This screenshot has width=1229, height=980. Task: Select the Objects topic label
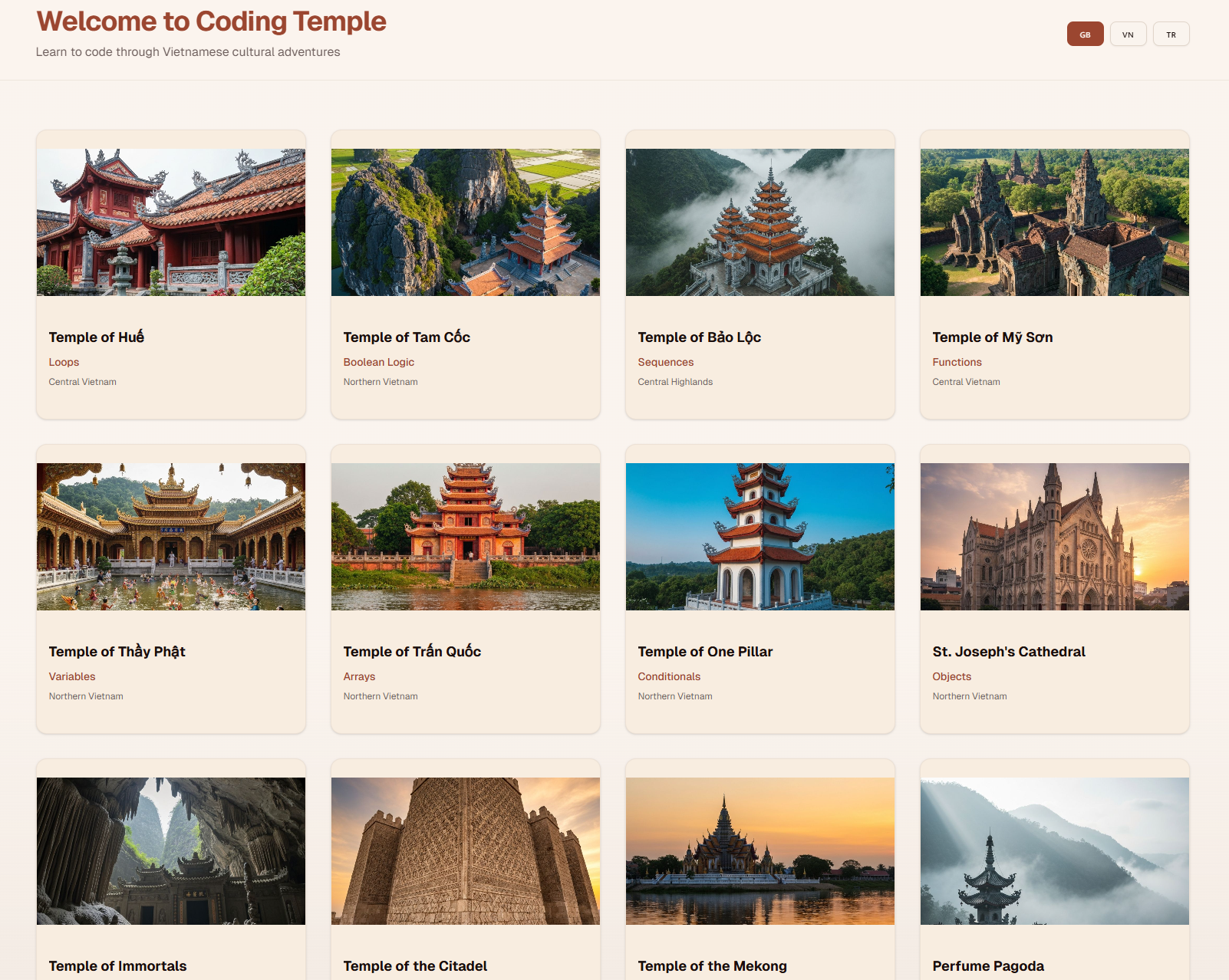952,676
